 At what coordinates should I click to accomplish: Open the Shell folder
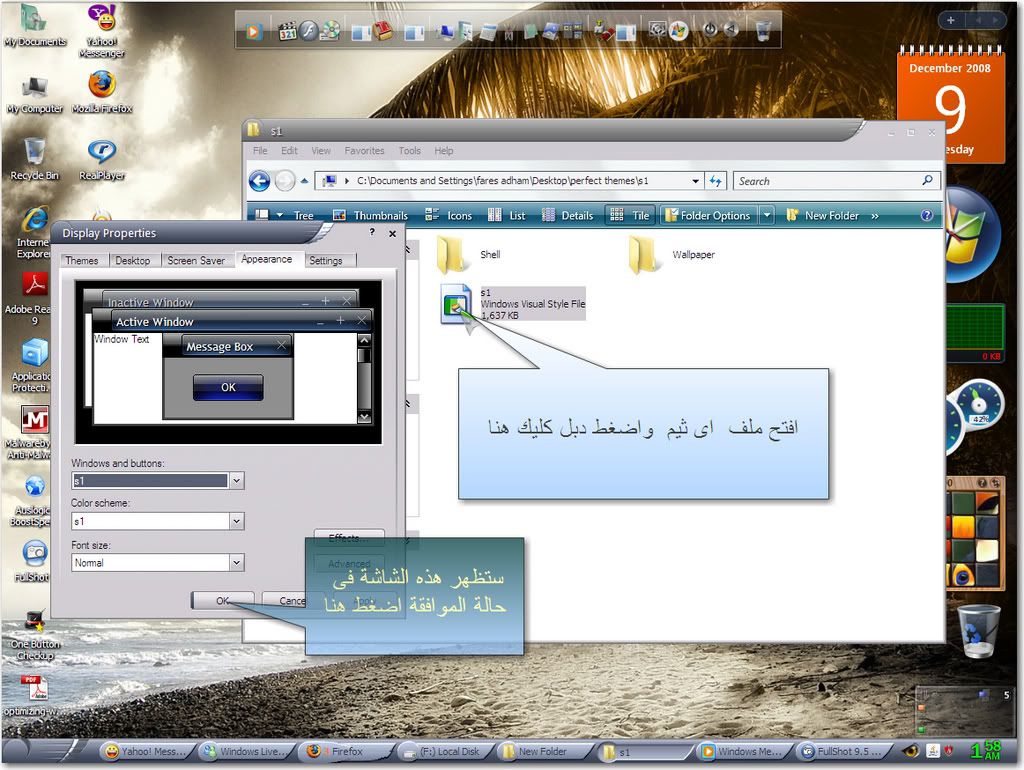click(x=453, y=256)
